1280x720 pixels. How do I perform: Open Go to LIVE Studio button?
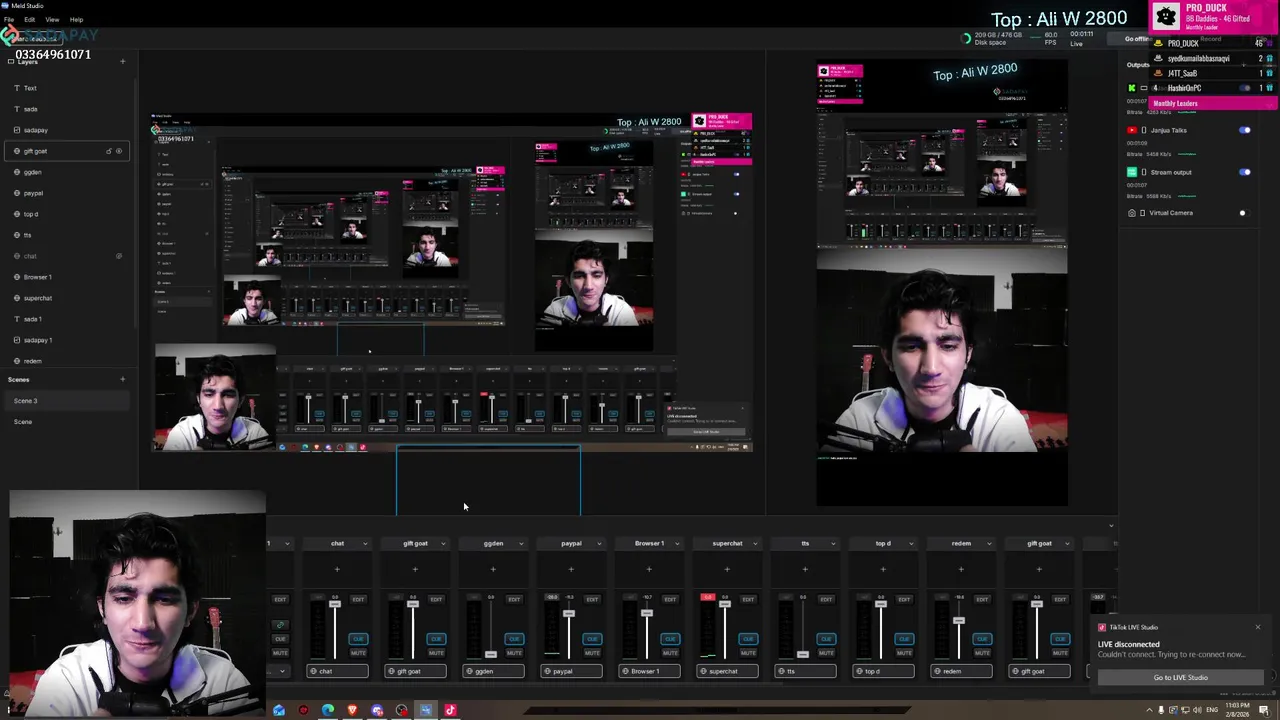point(1180,678)
